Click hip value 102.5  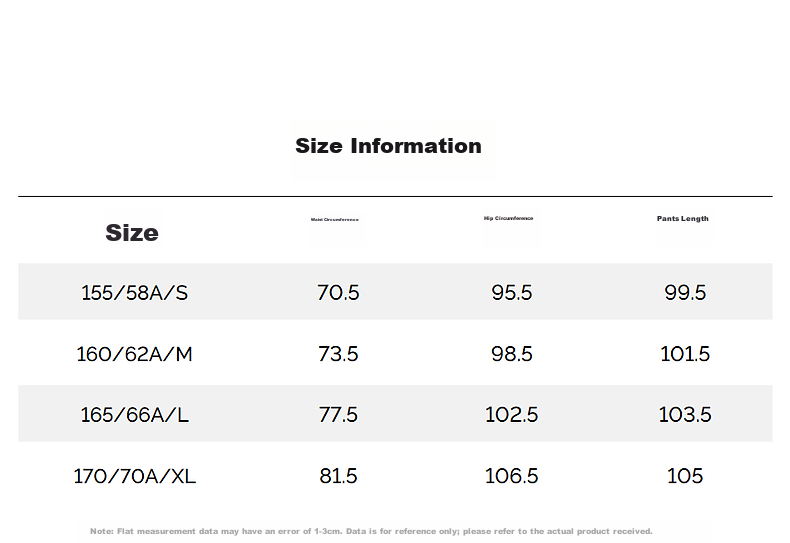[x=512, y=415]
